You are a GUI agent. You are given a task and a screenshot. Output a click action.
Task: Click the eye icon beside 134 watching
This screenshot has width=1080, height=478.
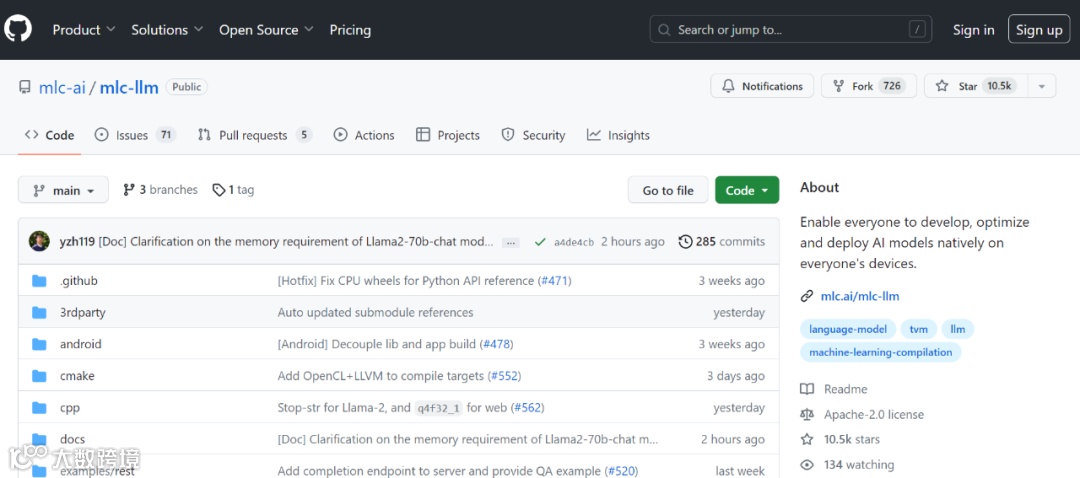[807, 465]
